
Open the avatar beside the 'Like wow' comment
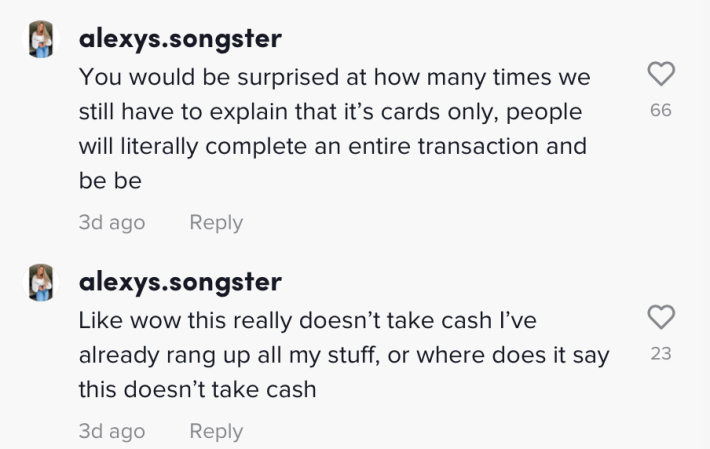(41, 283)
